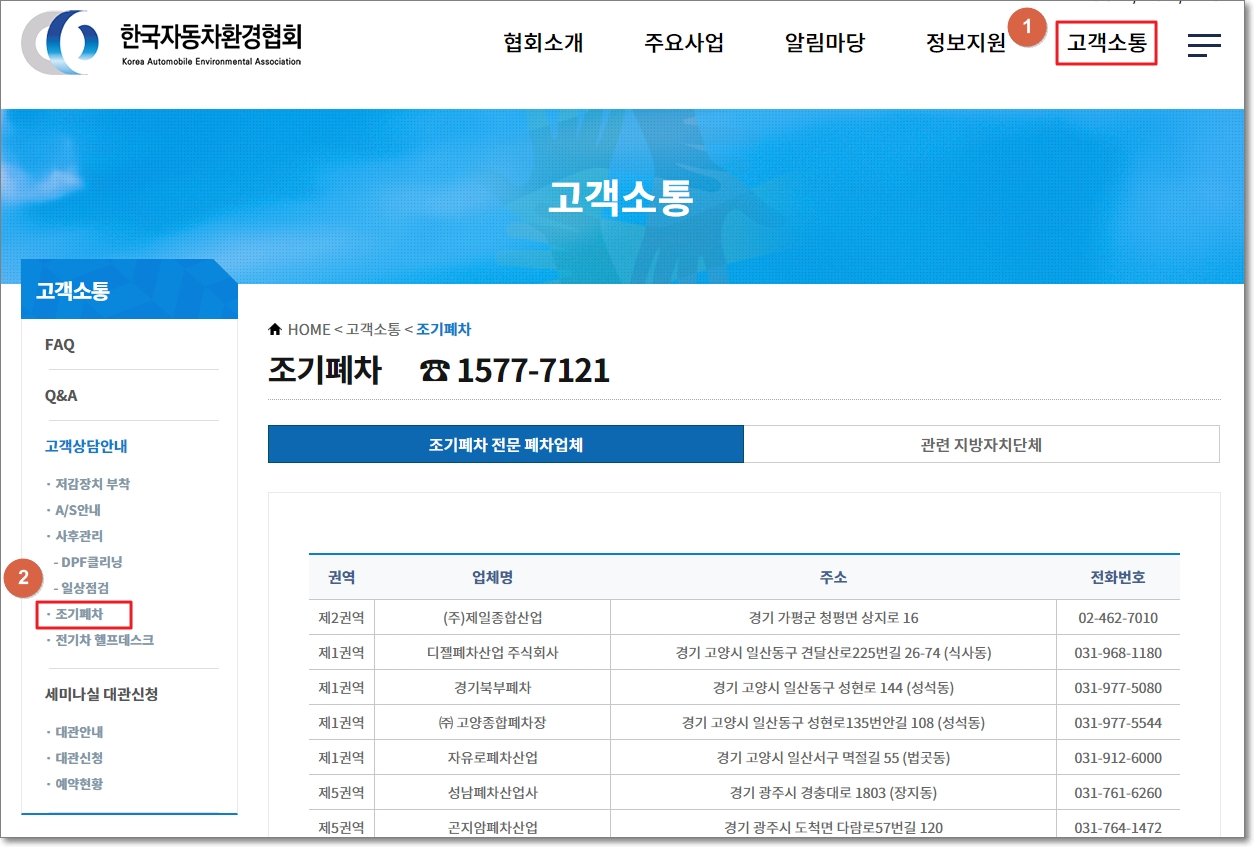Screen dimensions: 1254x847
Task: Click the 주소 column header
Action: pyautogui.click(x=833, y=577)
